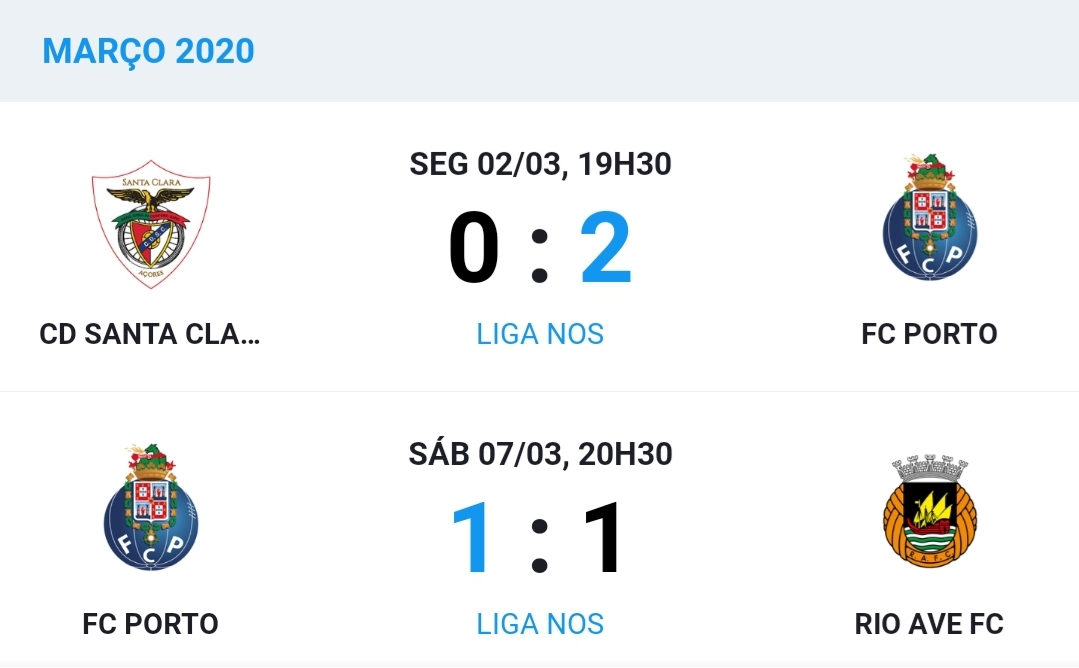1079x668 pixels.
Task: Click the SÁB 07/03, 20H30 match date
Action: [540, 454]
